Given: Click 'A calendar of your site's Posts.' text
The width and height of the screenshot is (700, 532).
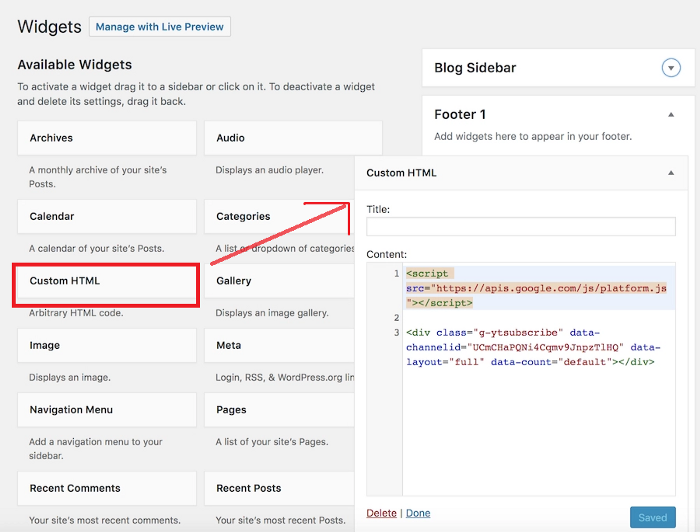Looking at the screenshot, I should (x=97, y=249).
